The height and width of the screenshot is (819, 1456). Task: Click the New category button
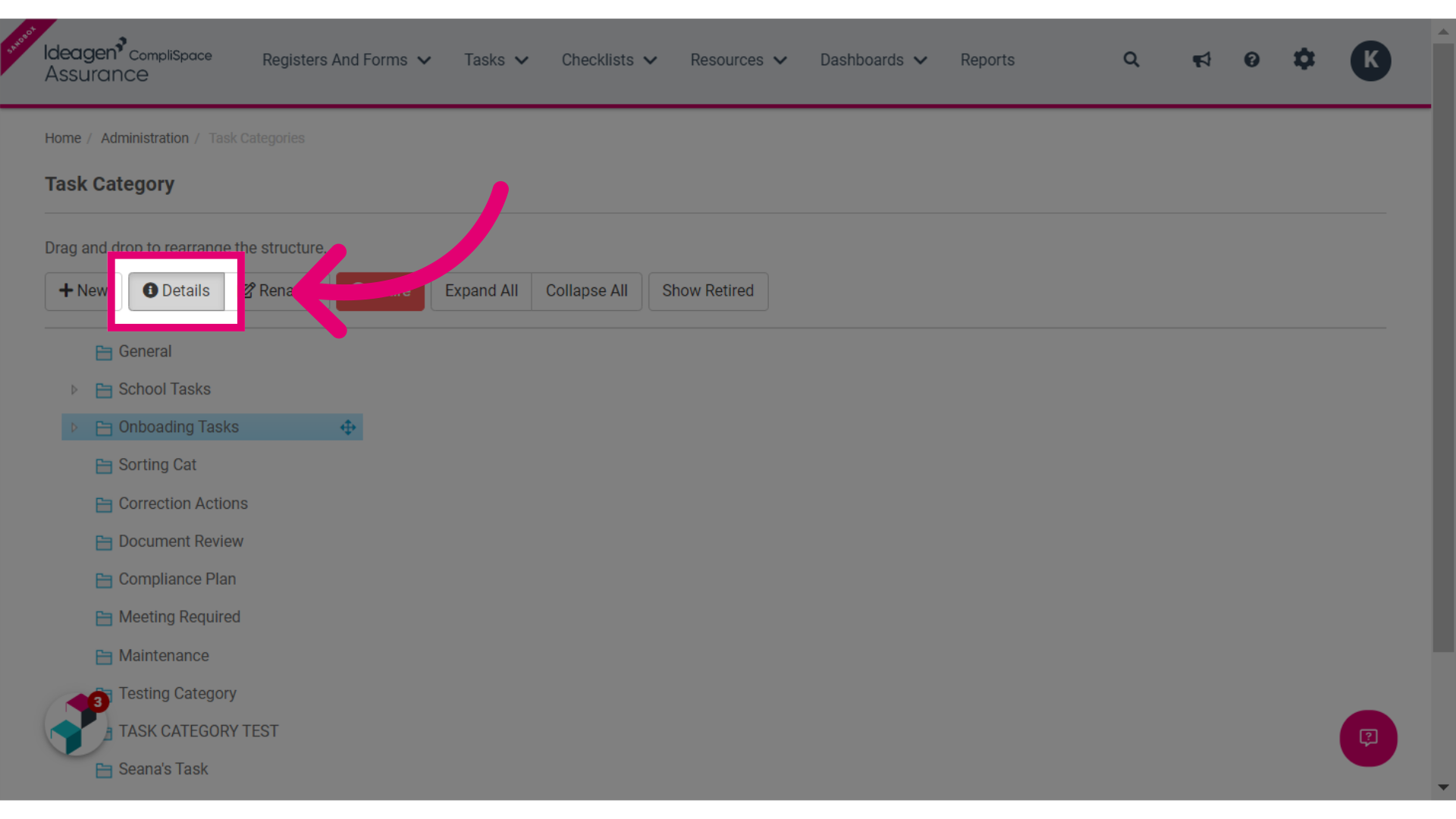click(x=83, y=291)
